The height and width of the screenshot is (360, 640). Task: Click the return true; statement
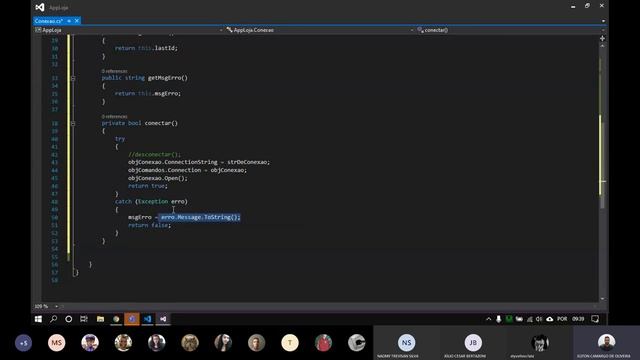coord(148,186)
